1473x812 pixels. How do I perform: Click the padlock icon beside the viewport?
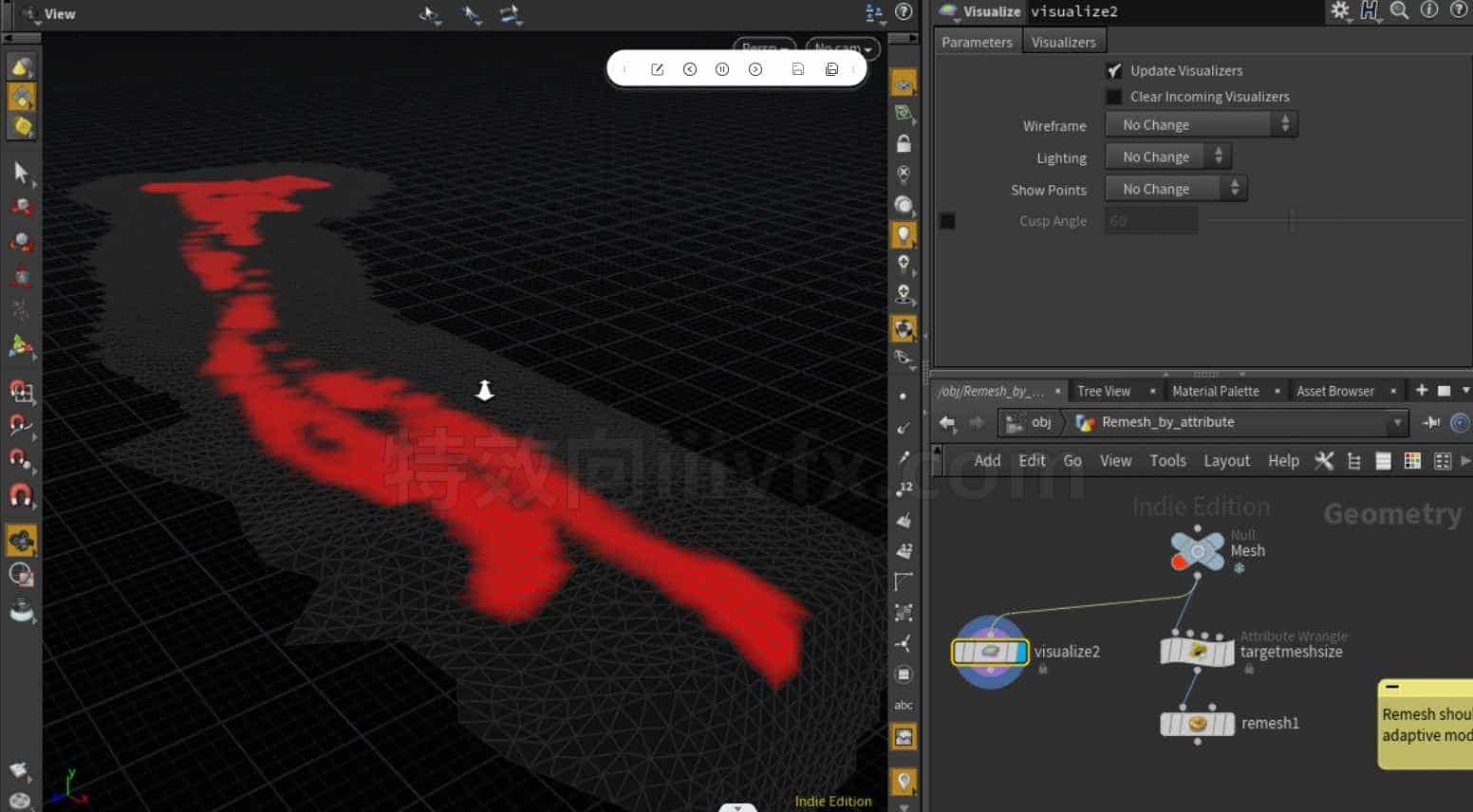coord(904,143)
